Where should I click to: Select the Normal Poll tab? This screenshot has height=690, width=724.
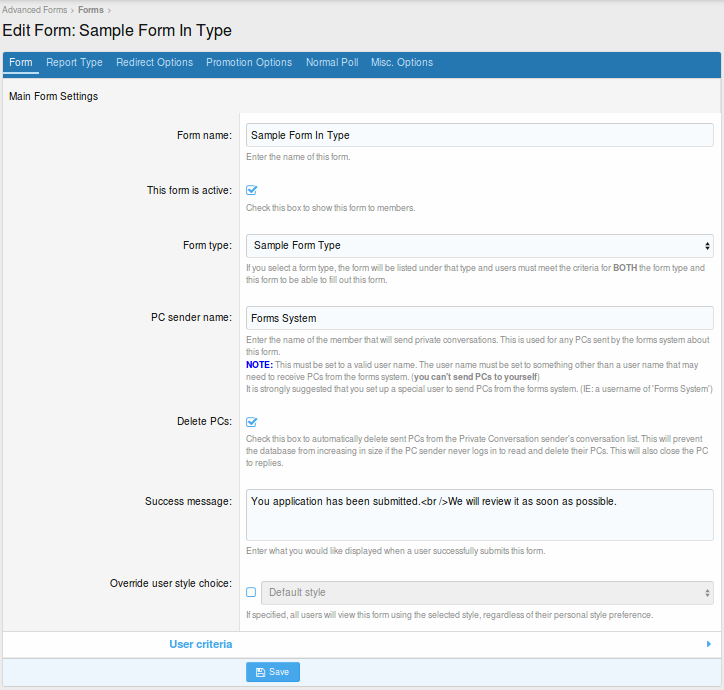click(331, 62)
